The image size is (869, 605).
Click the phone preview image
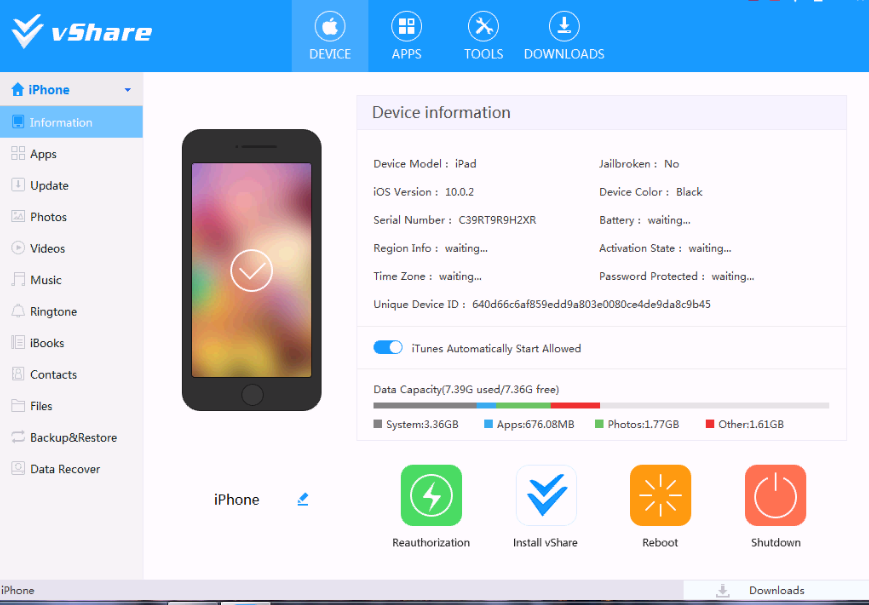(252, 270)
